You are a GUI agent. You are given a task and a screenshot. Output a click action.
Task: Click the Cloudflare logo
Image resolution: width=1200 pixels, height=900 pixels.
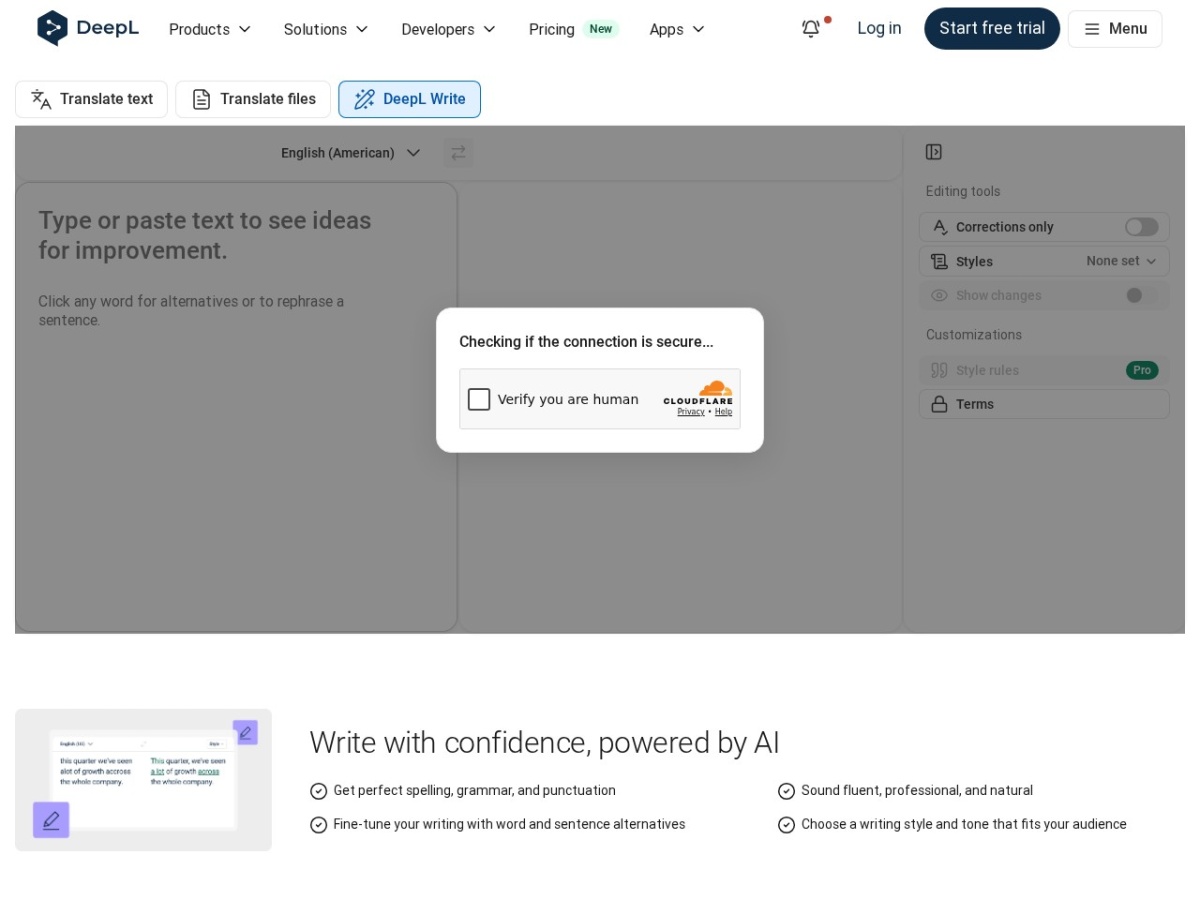(x=698, y=393)
